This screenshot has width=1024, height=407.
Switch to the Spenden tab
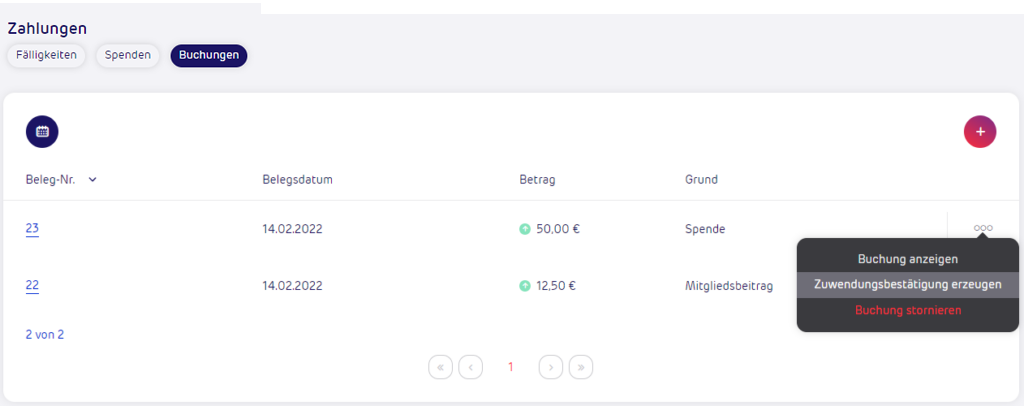coord(127,56)
